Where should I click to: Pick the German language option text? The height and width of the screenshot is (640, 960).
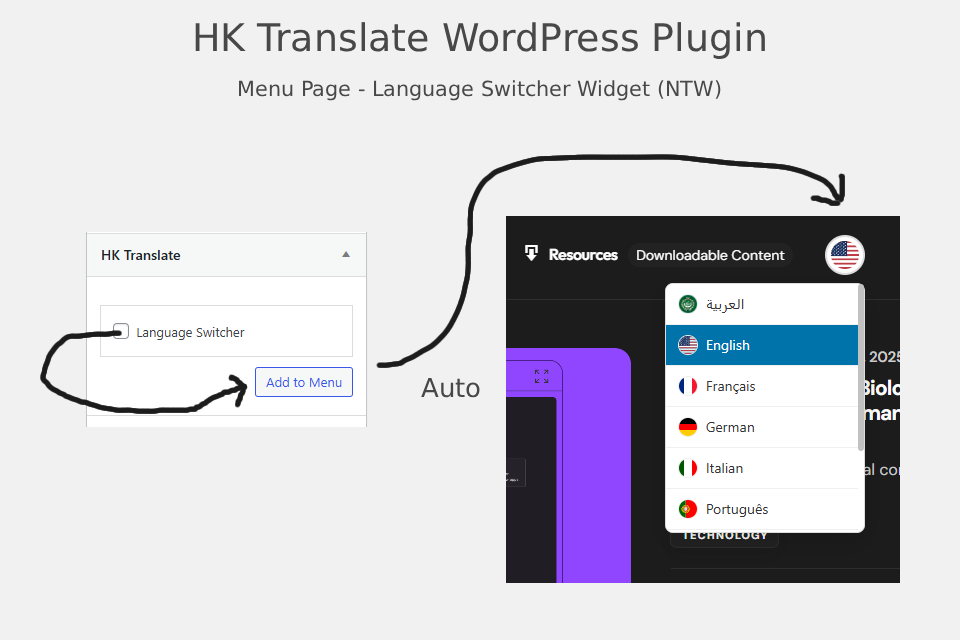(x=730, y=427)
